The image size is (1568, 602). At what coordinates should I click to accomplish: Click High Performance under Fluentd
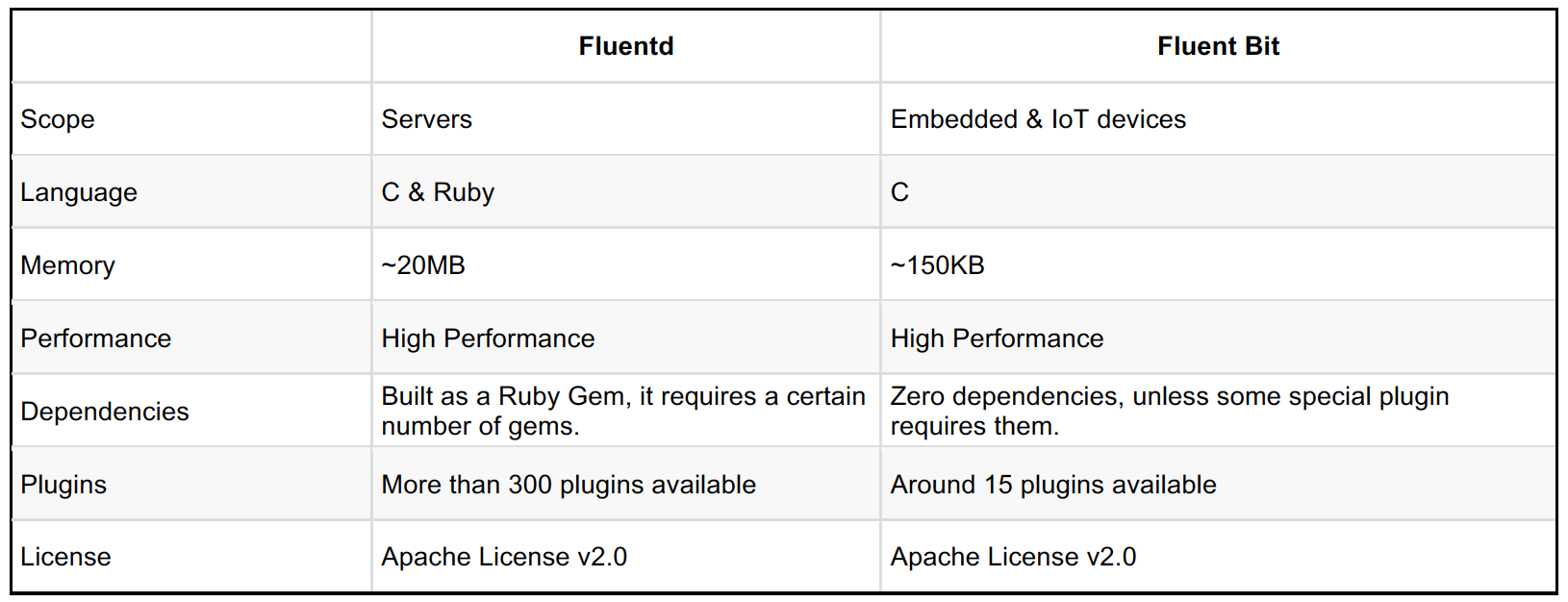tap(488, 339)
